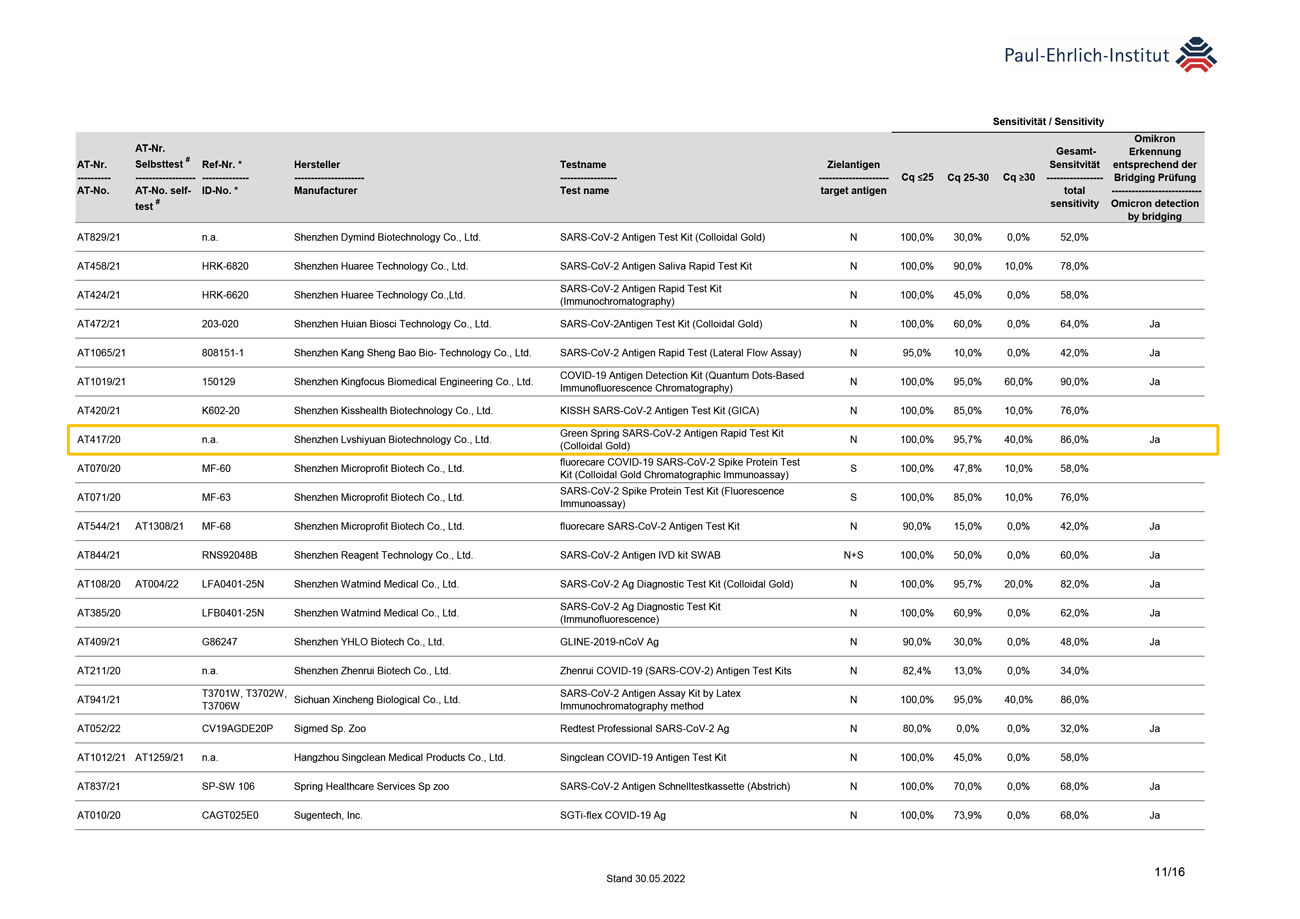Click the Gesamt-Sensitivität column header
Screen dimensions: 1300x919
[x=1074, y=177]
